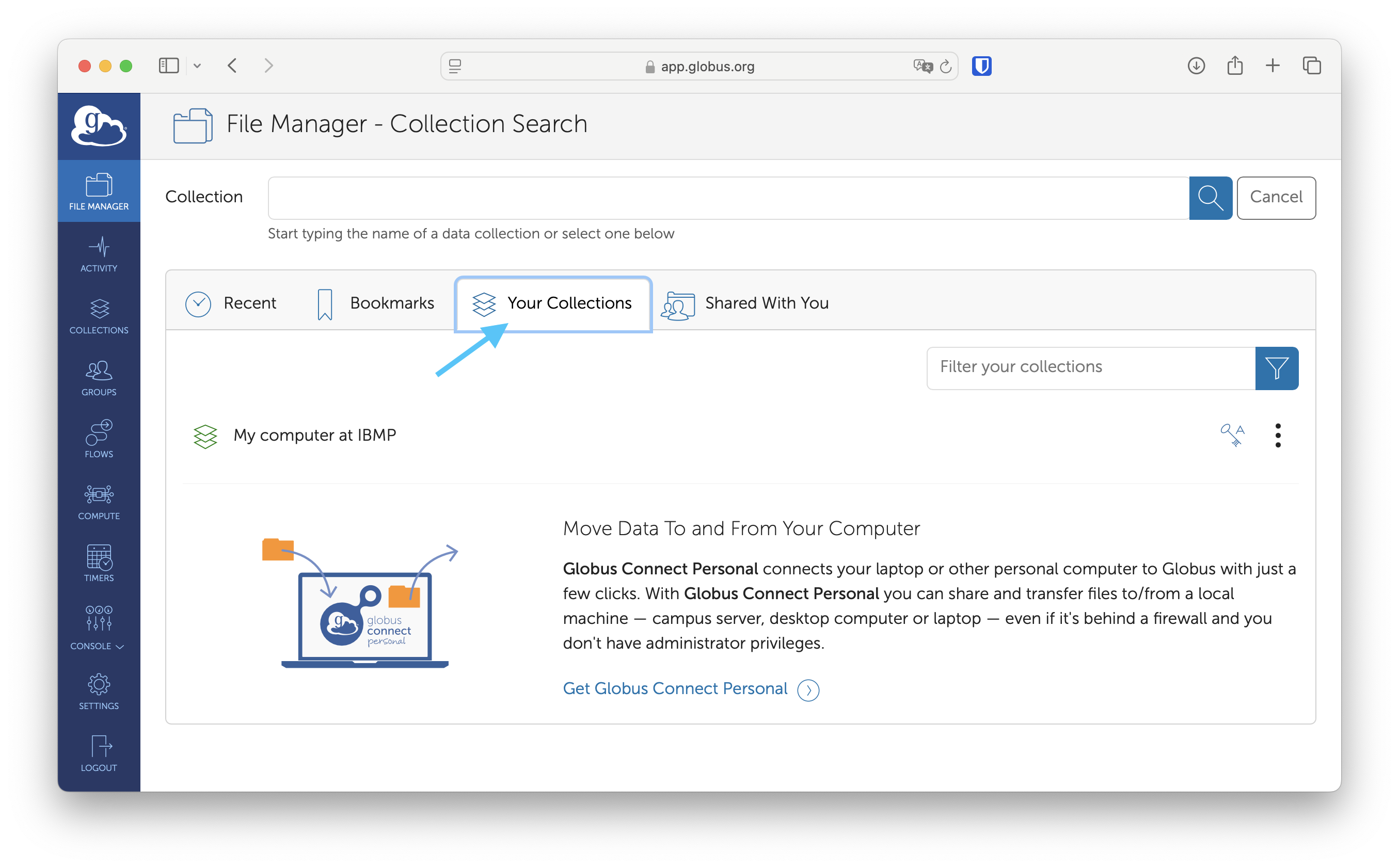The width and height of the screenshot is (1399, 868).
Task: Open Timers in sidebar
Action: click(x=99, y=564)
